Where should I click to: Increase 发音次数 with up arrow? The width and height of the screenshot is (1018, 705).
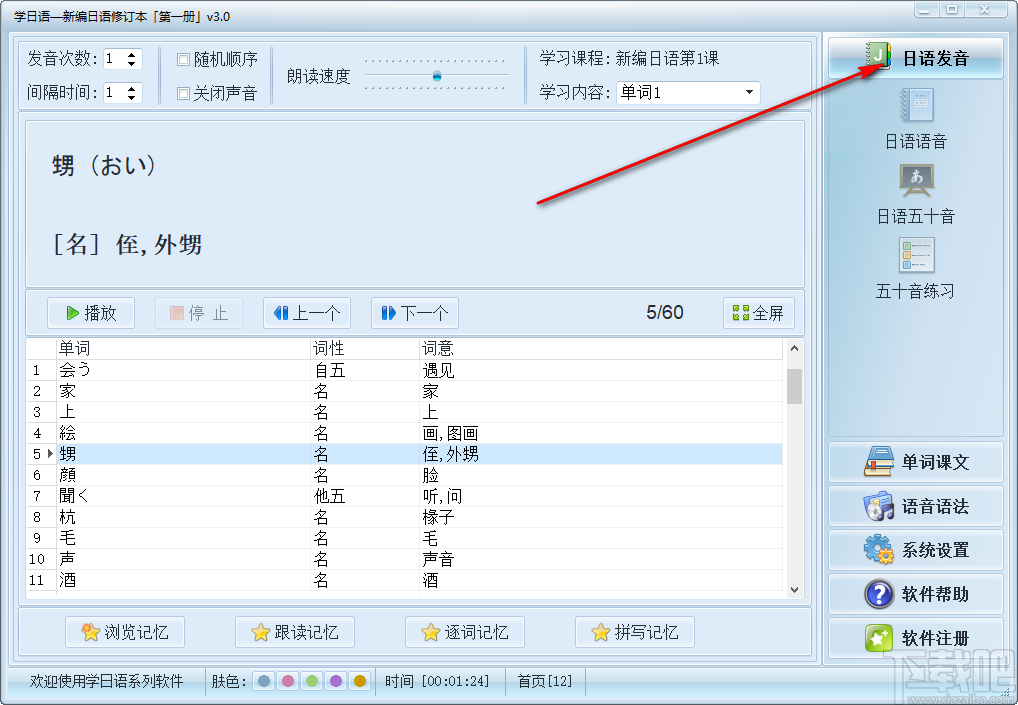pyautogui.click(x=132, y=55)
